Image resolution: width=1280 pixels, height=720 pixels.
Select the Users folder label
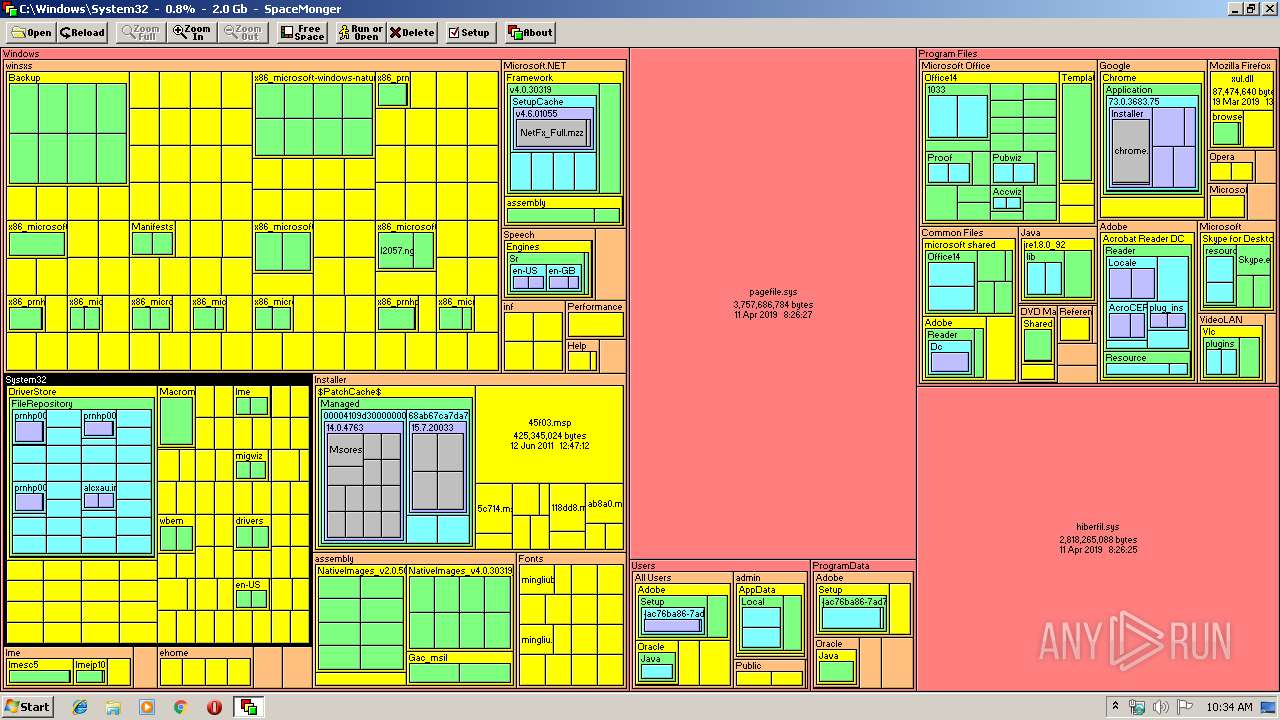click(643, 566)
